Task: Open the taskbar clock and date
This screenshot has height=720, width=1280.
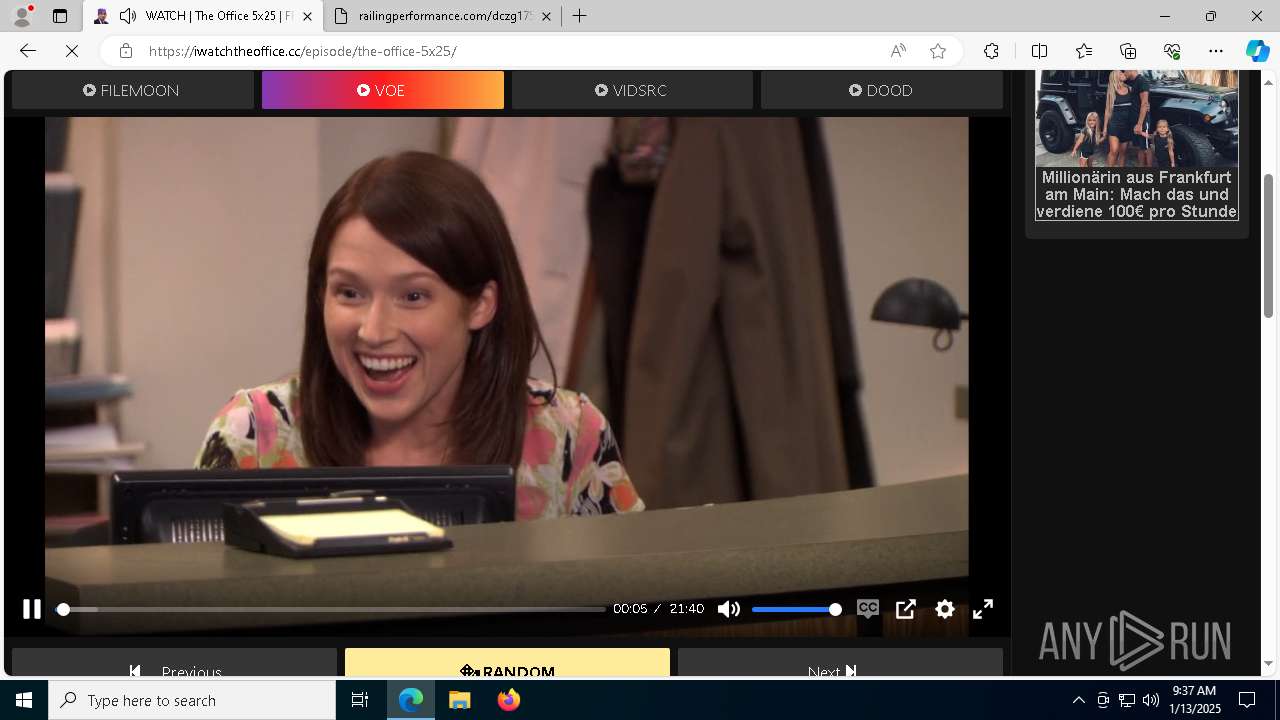Action: coord(1196,700)
